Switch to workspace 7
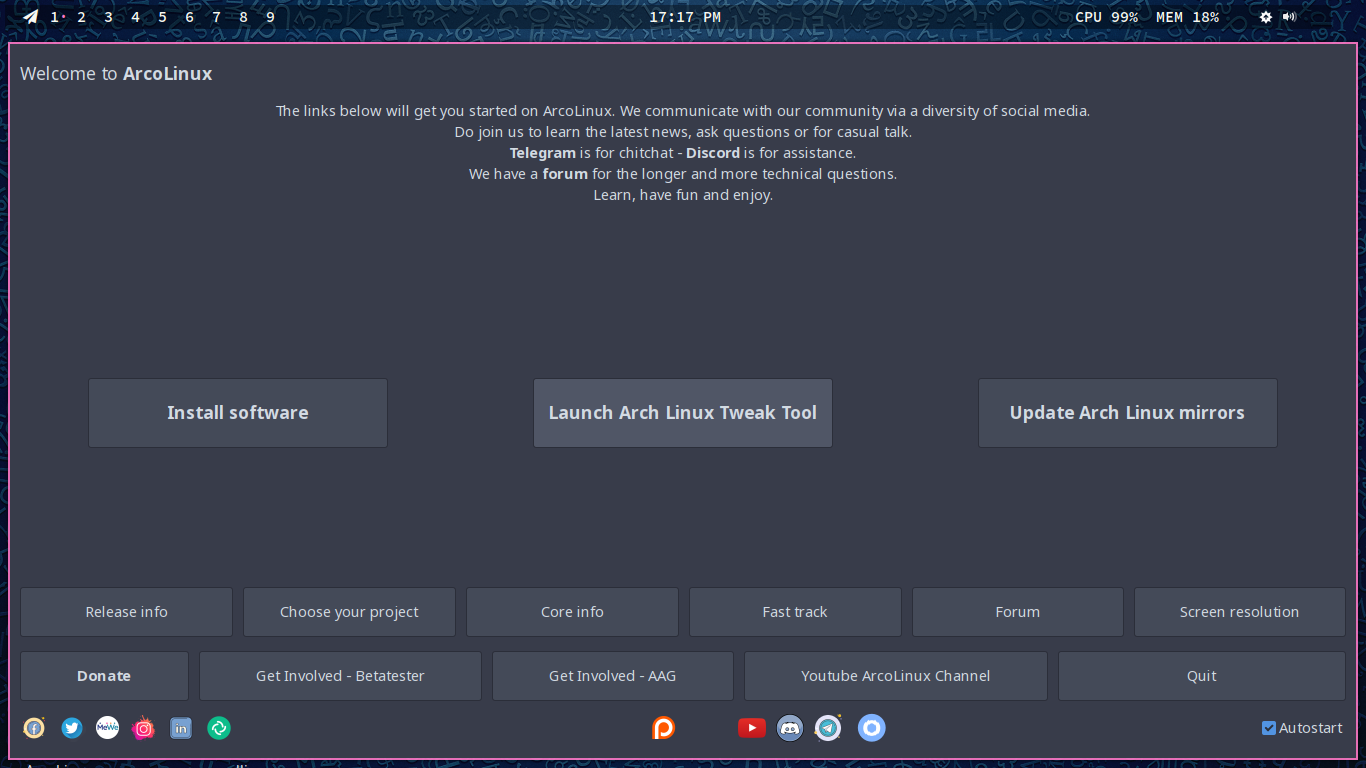 (217, 17)
